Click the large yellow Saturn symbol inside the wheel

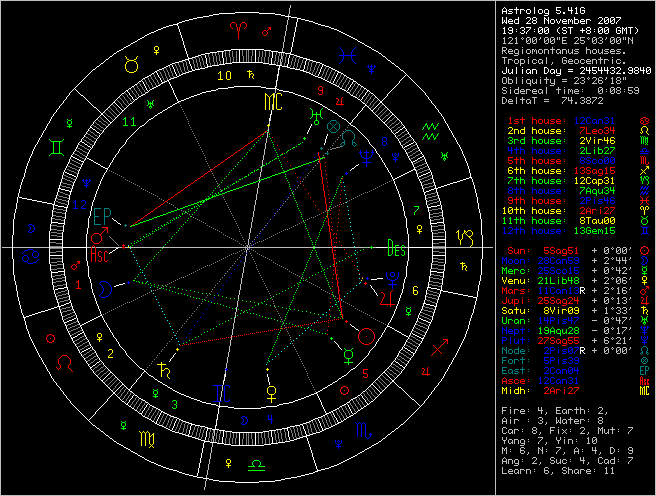tap(164, 370)
